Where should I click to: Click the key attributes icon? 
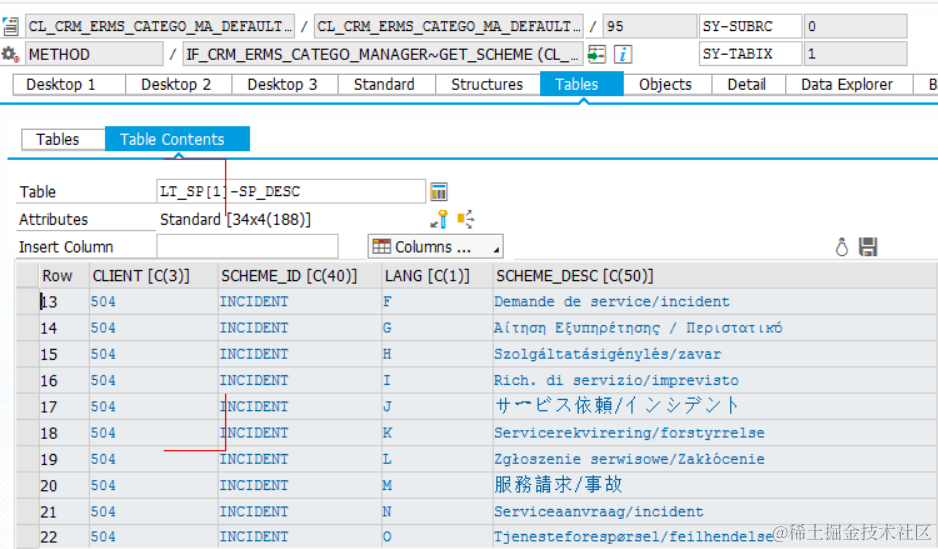coord(439,219)
